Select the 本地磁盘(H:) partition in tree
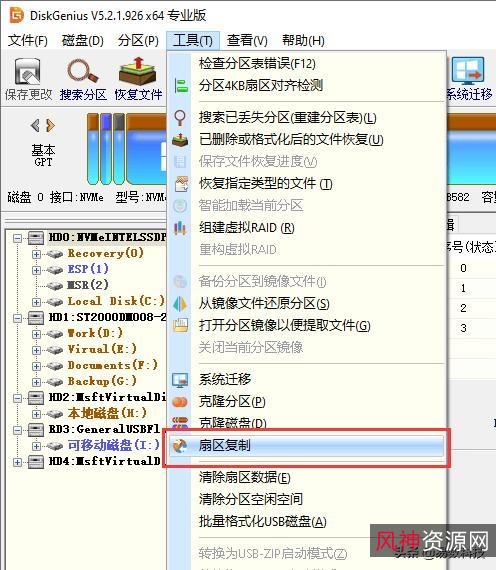 (107, 413)
